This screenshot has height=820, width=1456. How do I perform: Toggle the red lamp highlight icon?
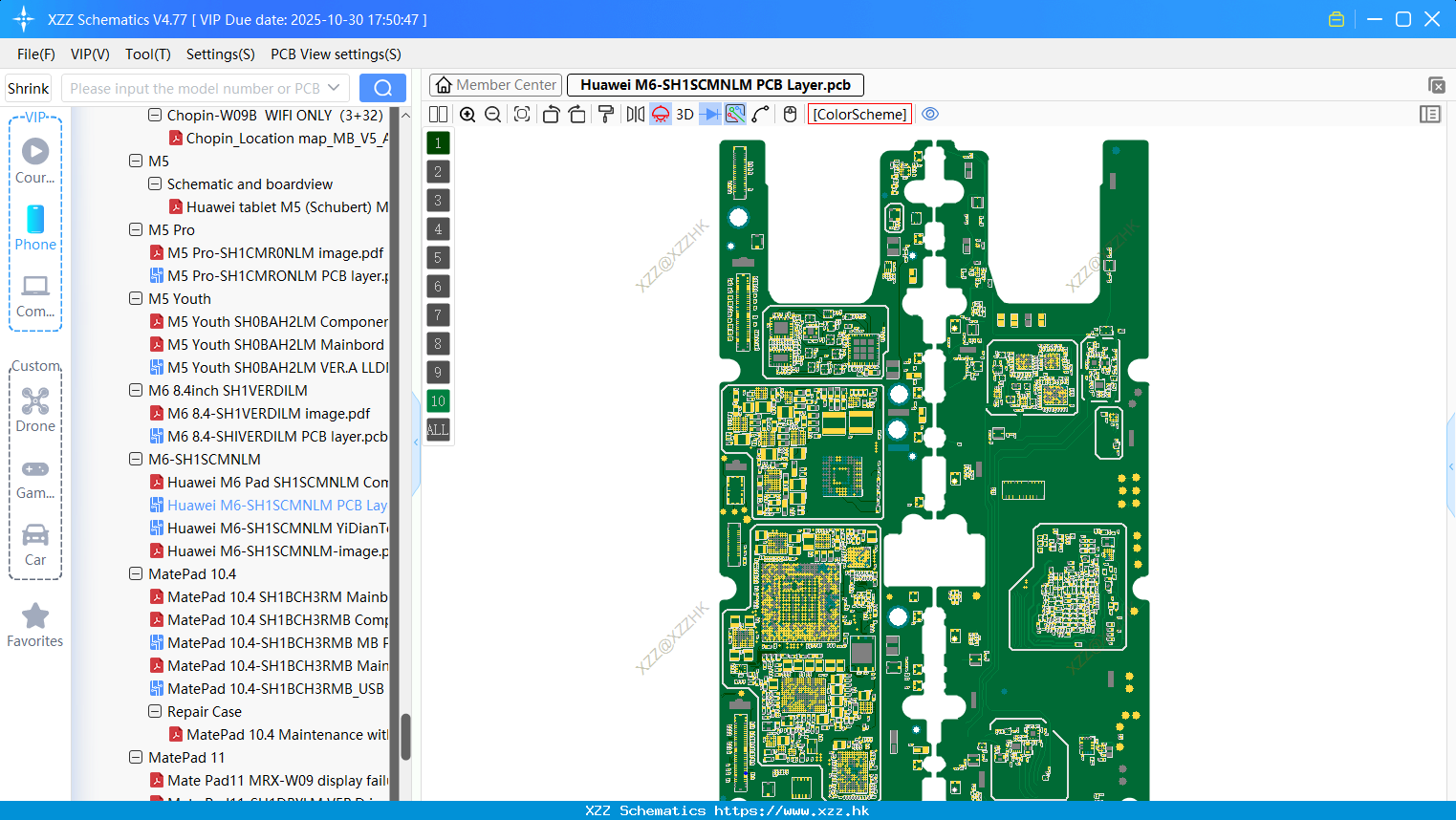click(661, 115)
